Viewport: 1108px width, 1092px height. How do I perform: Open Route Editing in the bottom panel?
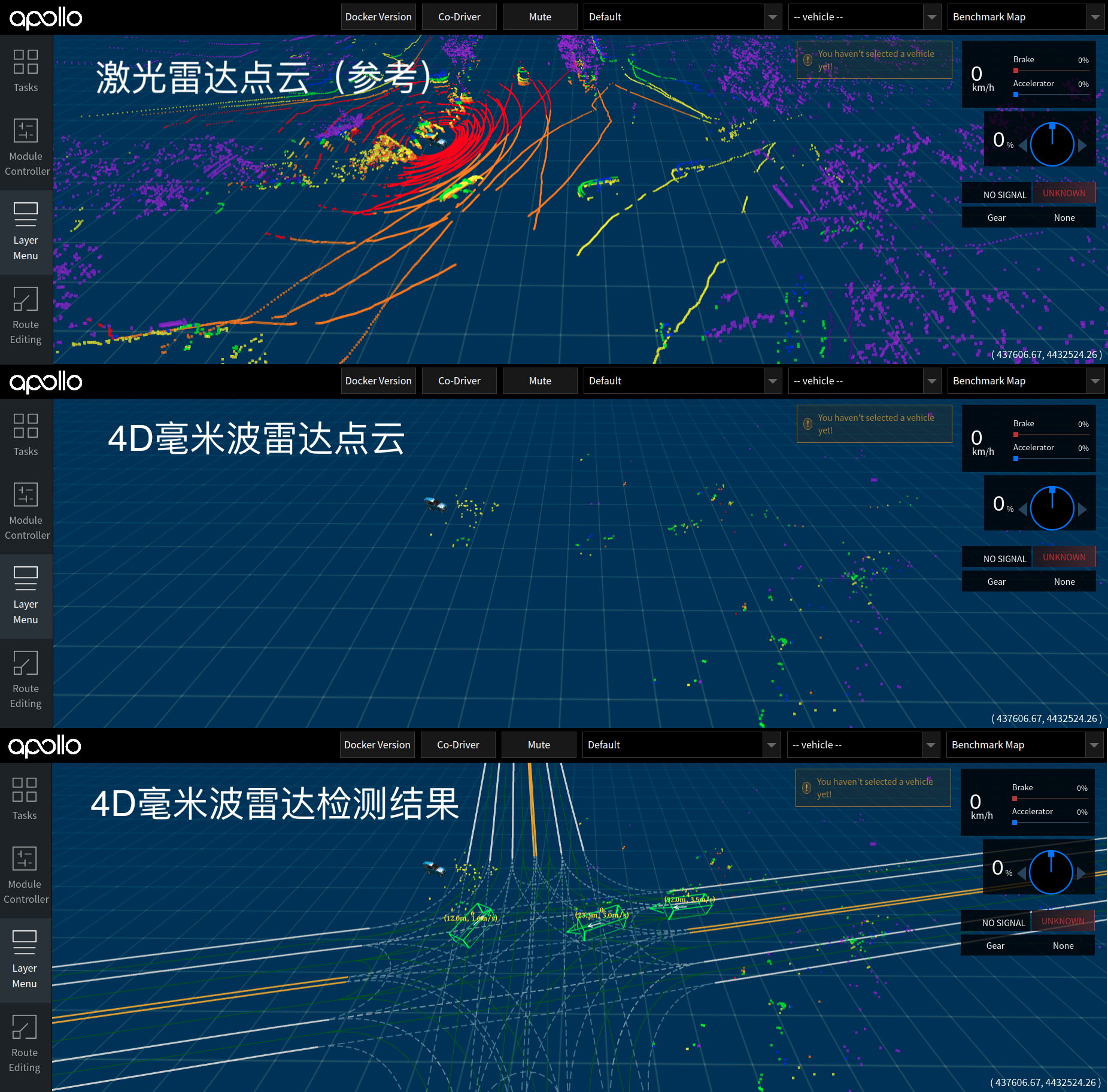coord(25,1044)
